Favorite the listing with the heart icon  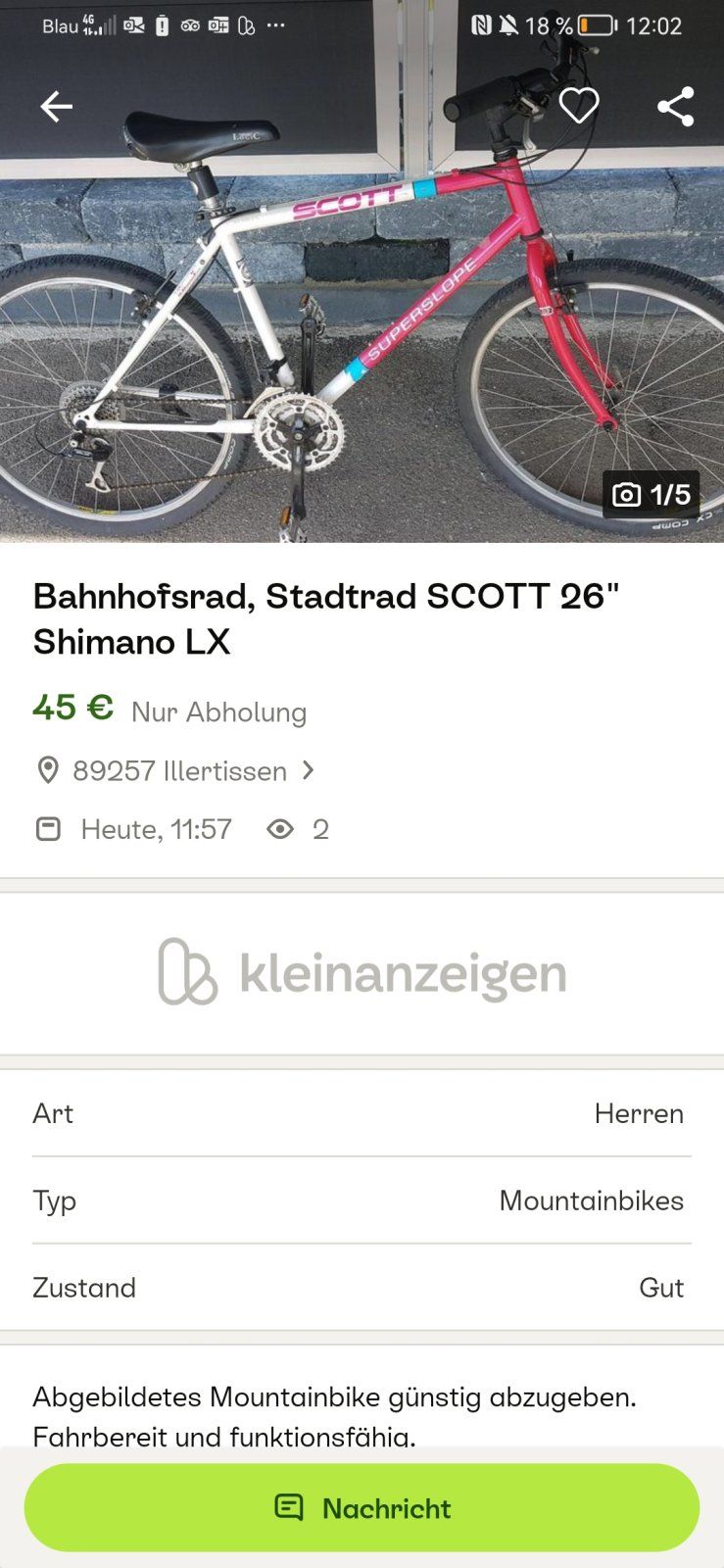(x=578, y=106)
